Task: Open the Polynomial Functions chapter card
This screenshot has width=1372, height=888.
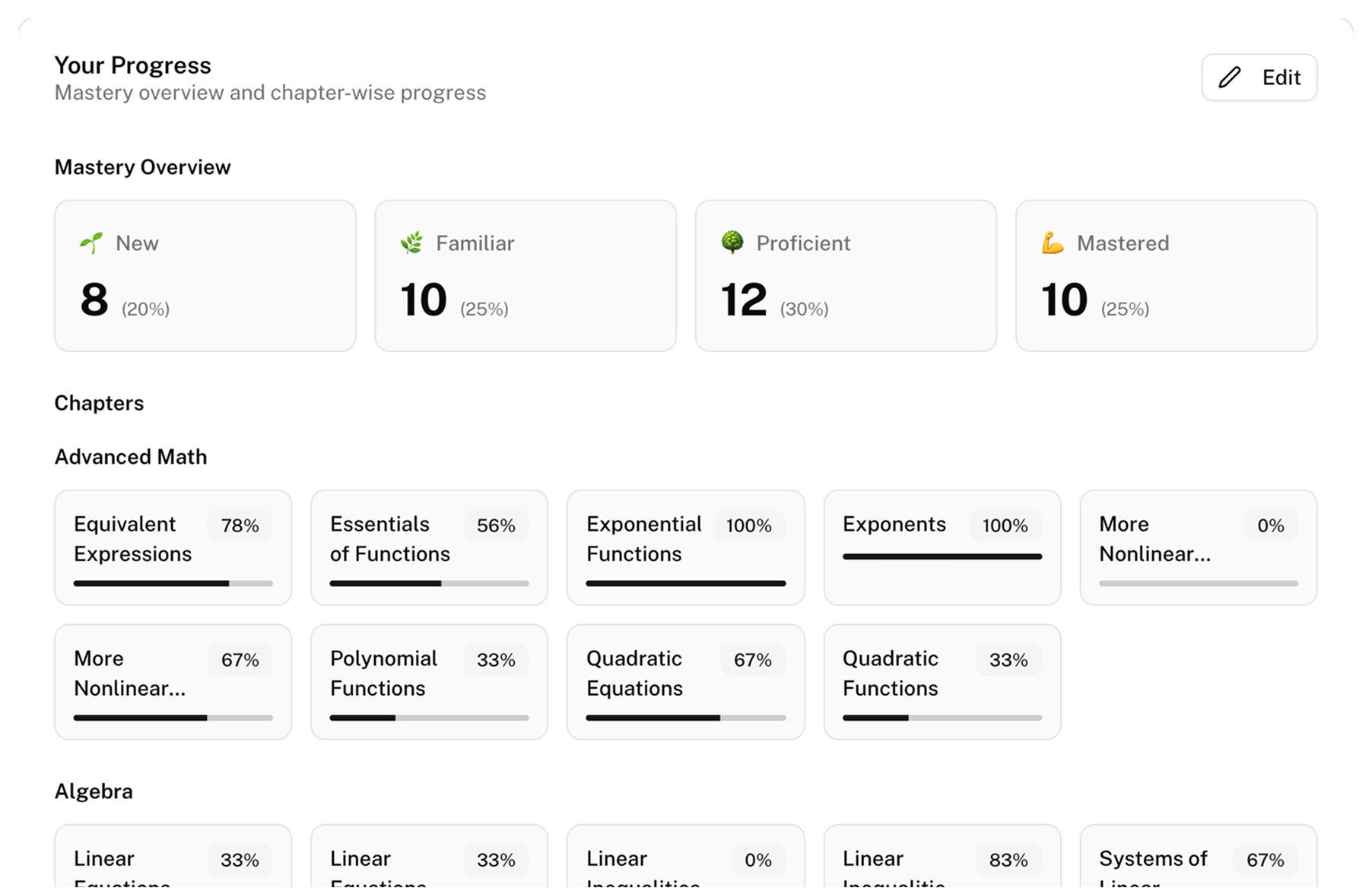Action: (428, 680)
